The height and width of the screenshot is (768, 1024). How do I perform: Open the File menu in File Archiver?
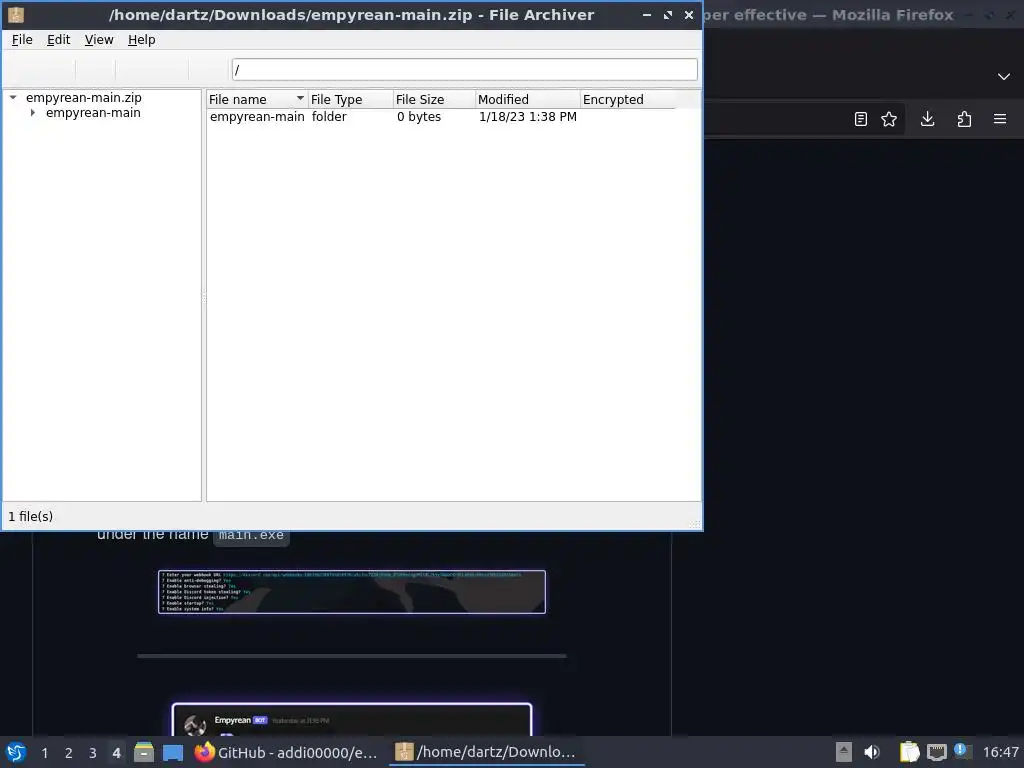click(22, 40)
